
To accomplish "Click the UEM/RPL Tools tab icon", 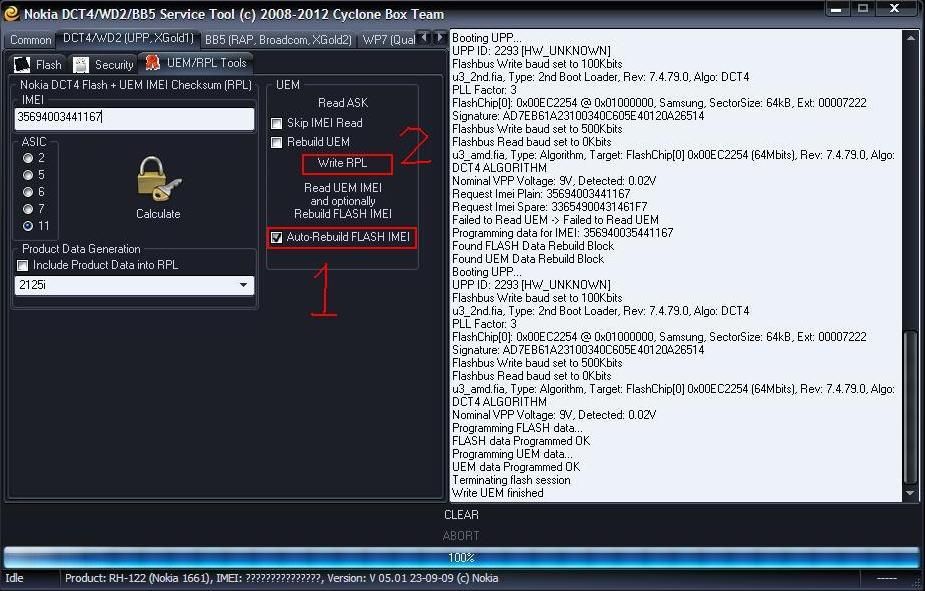I will pos(152,63).
